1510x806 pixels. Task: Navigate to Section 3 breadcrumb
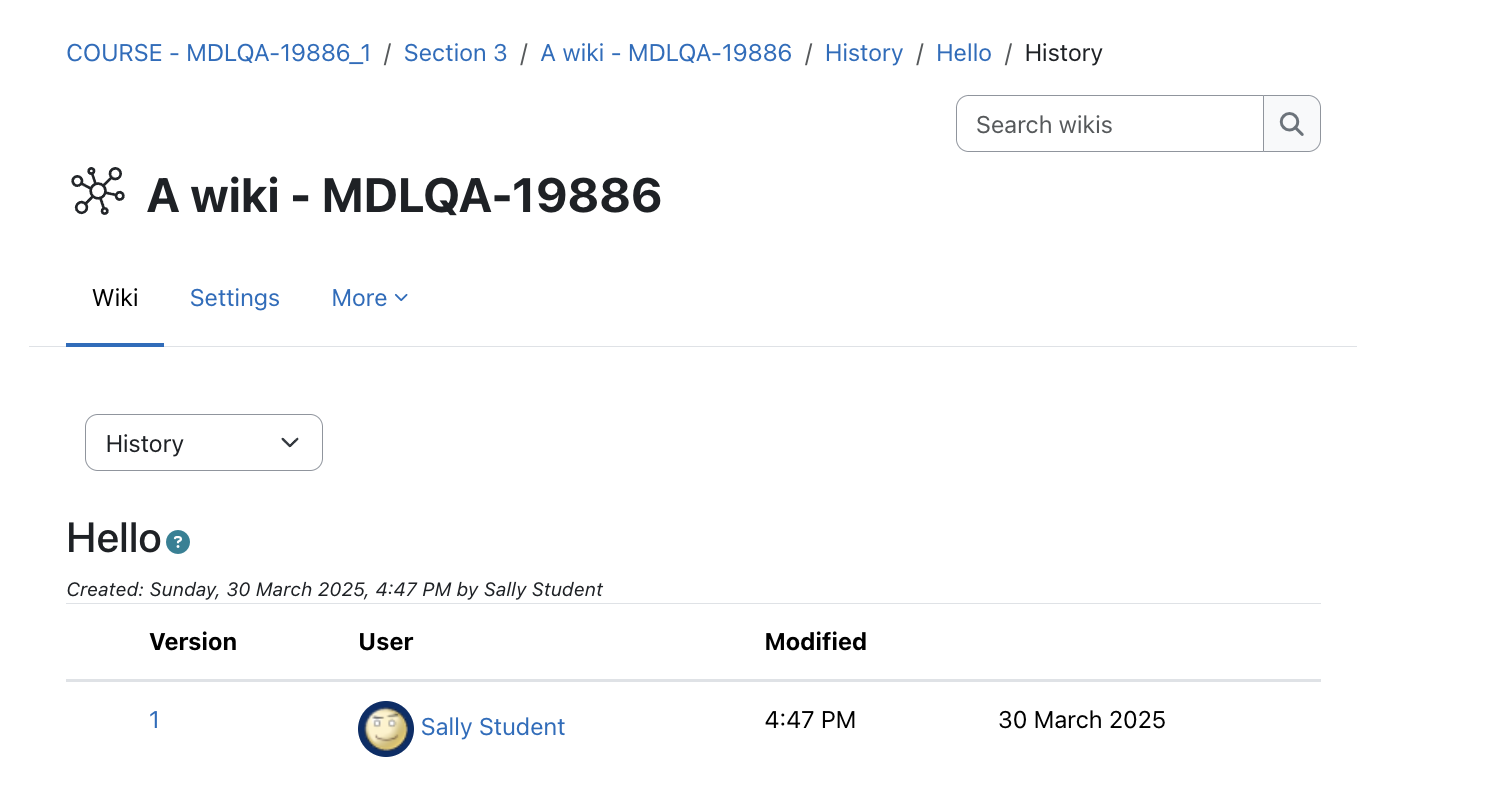456,53
